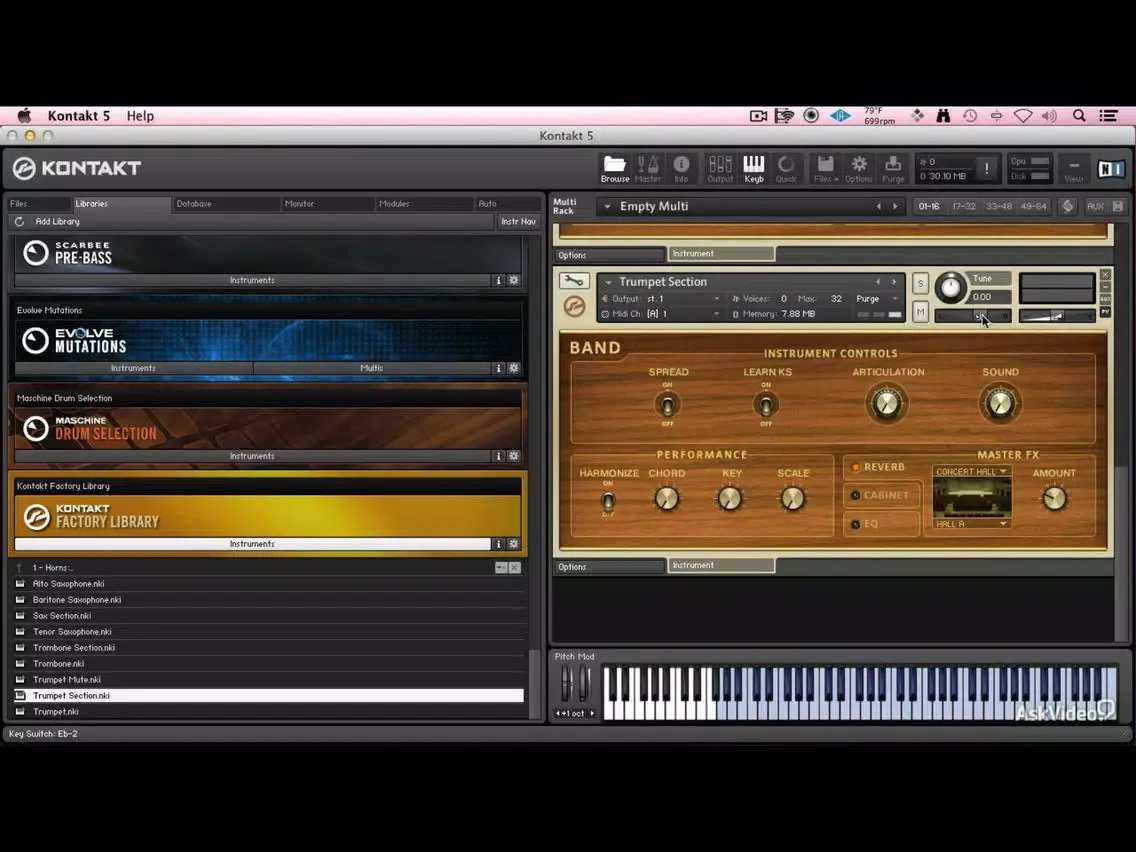
Task: Open the Kontakt 5 application menu
Action: click(x=78, y=116)
